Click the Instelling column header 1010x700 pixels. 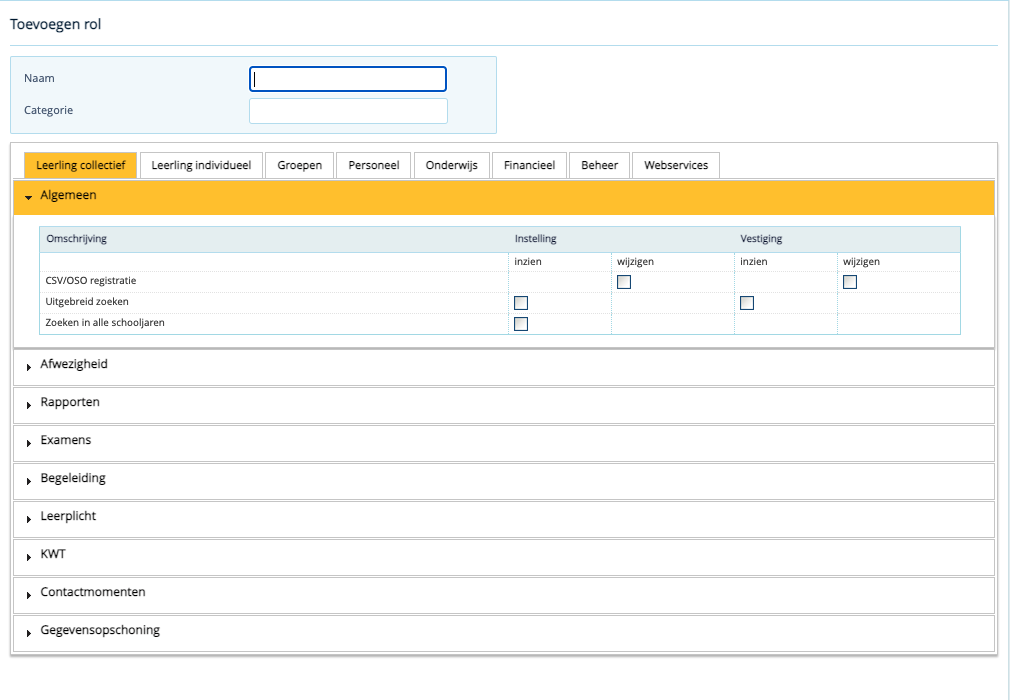[x=535, y=239]
